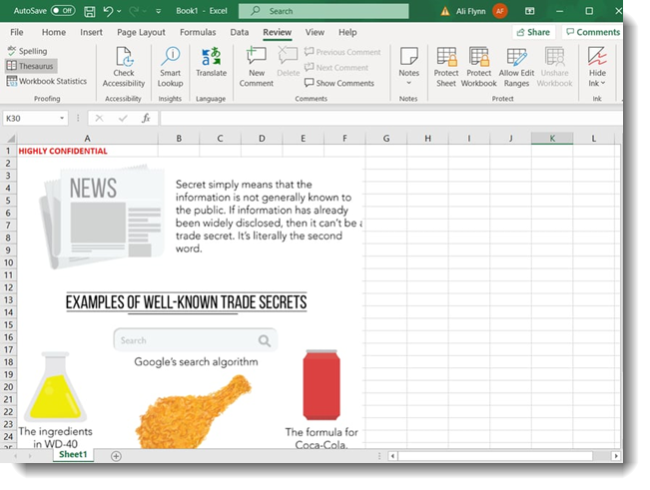The height and width of the screenshot is (490, 650).
Task: Insert a New Comment
Action: (256, 65)
